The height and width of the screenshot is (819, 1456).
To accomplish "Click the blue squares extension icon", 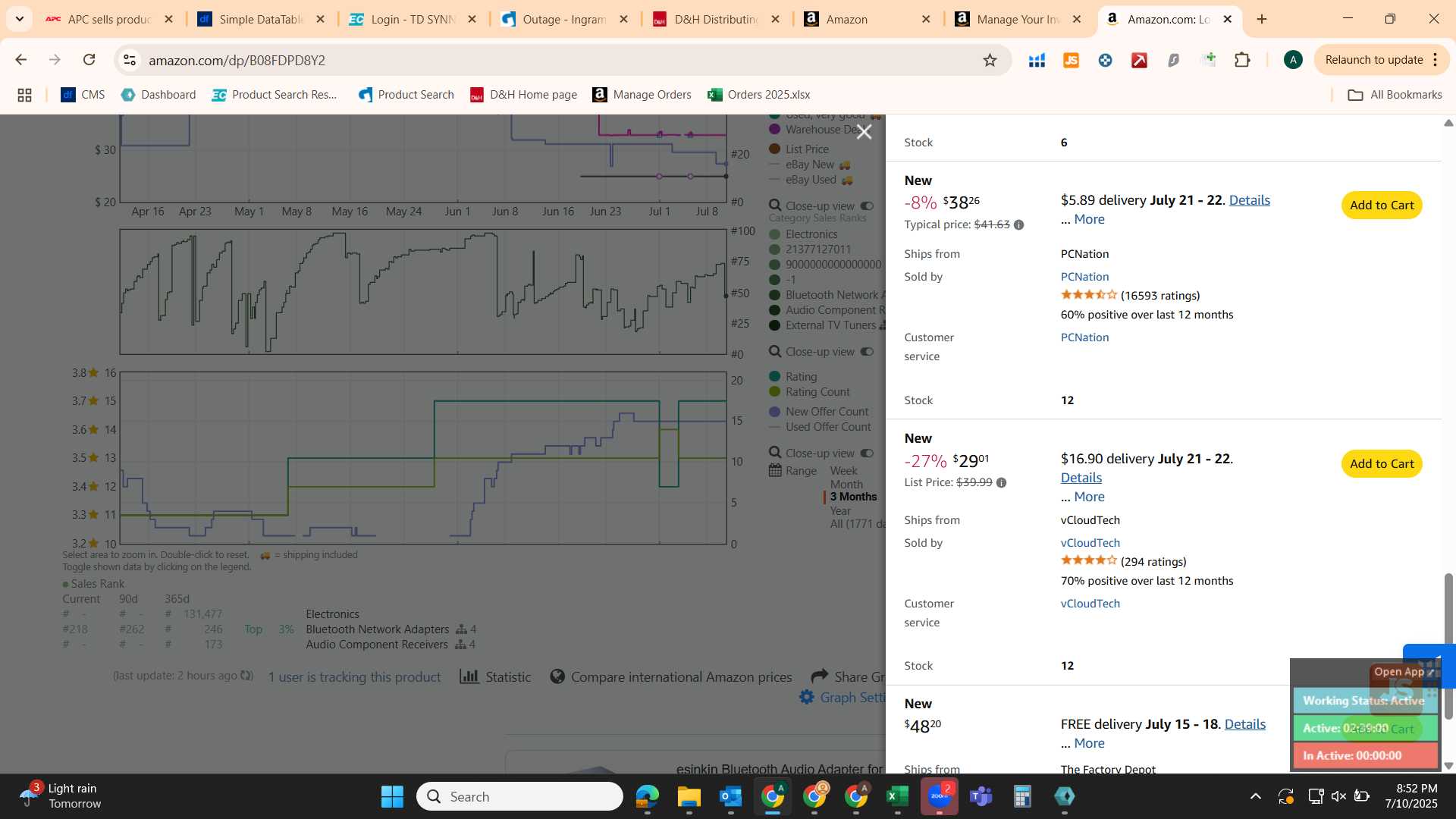I will pyautogui.click(x=1037, y=60).
